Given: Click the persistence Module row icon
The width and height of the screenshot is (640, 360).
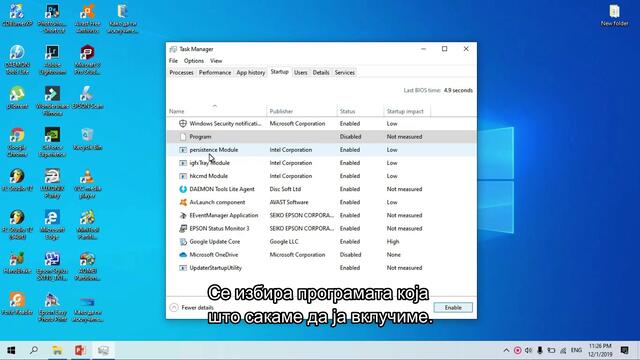Looking at the screenshot, I should tap(183, 150).
